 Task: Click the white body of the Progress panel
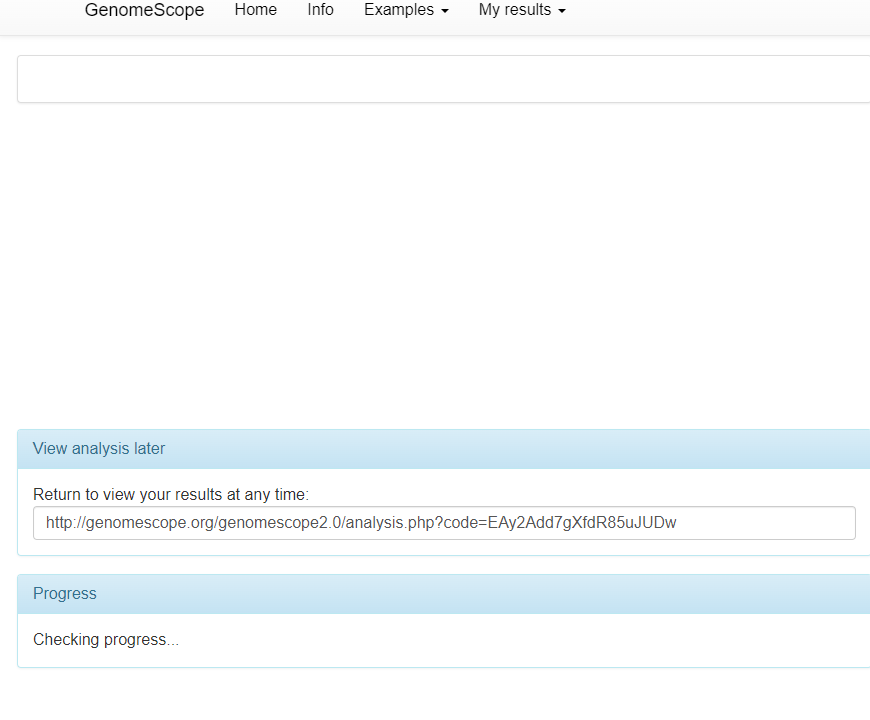coord(444,639)
